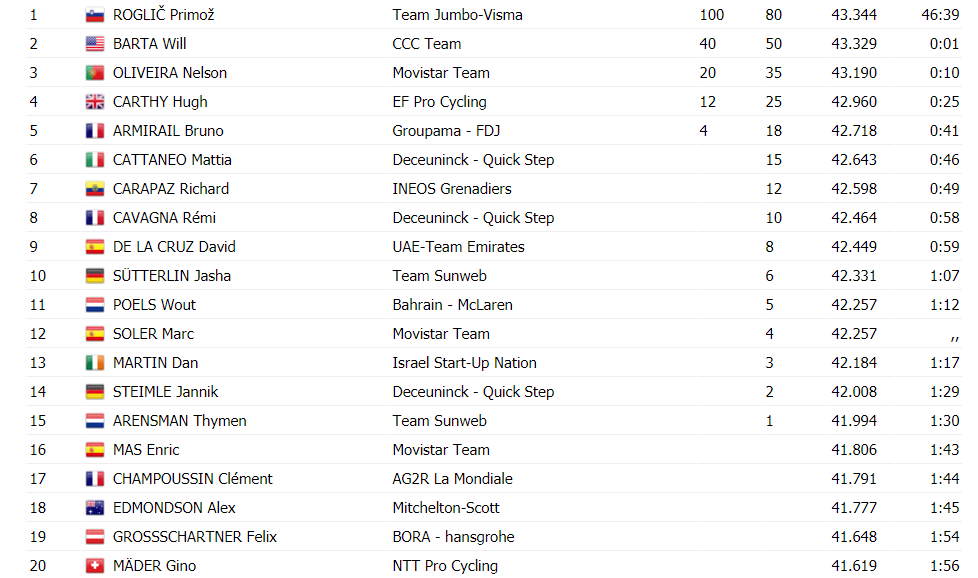Click the Slovenian flag beside ROGLIČ Primož

pos(95,16)
